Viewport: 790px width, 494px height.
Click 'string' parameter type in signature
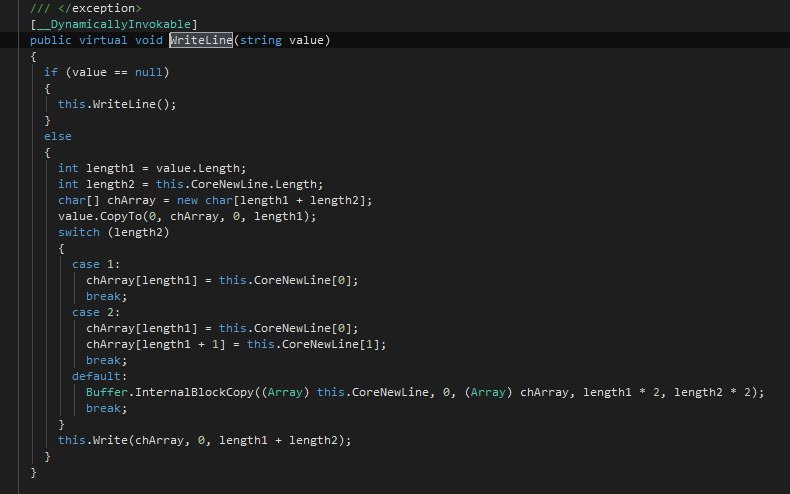tap(260, 40)
